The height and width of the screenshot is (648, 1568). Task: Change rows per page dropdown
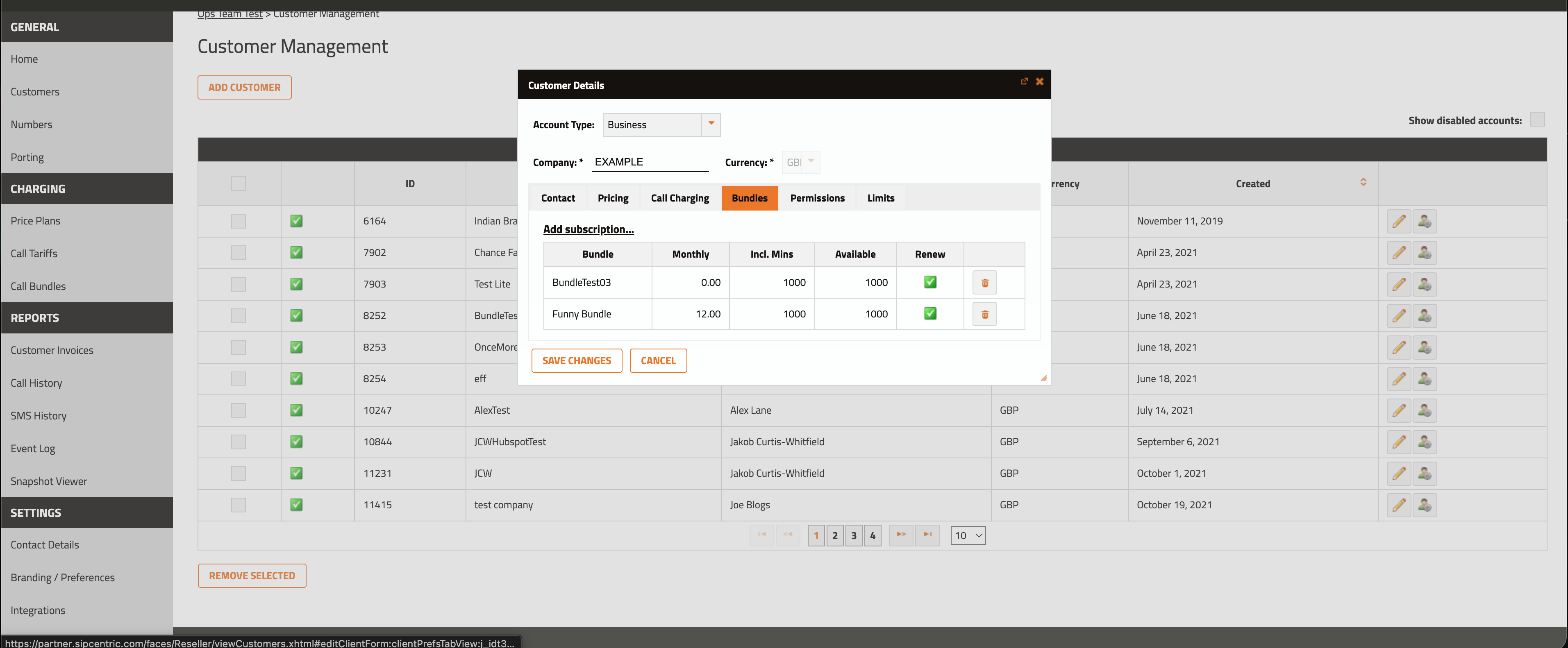[x=968, y=535]
